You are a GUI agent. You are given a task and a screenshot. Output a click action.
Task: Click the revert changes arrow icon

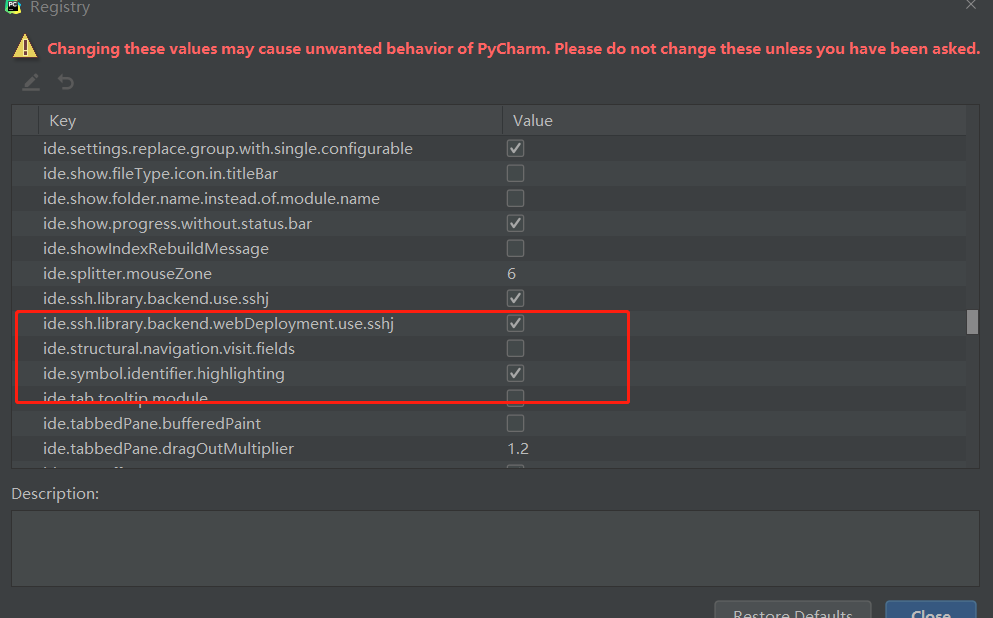click(x=65, y=82)
